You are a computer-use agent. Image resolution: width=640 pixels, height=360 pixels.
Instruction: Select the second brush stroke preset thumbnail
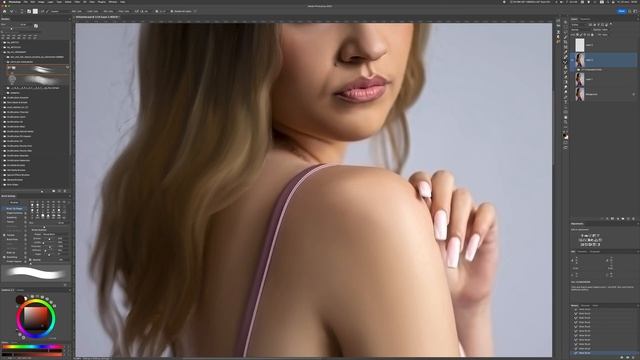(x=39, y=80)
